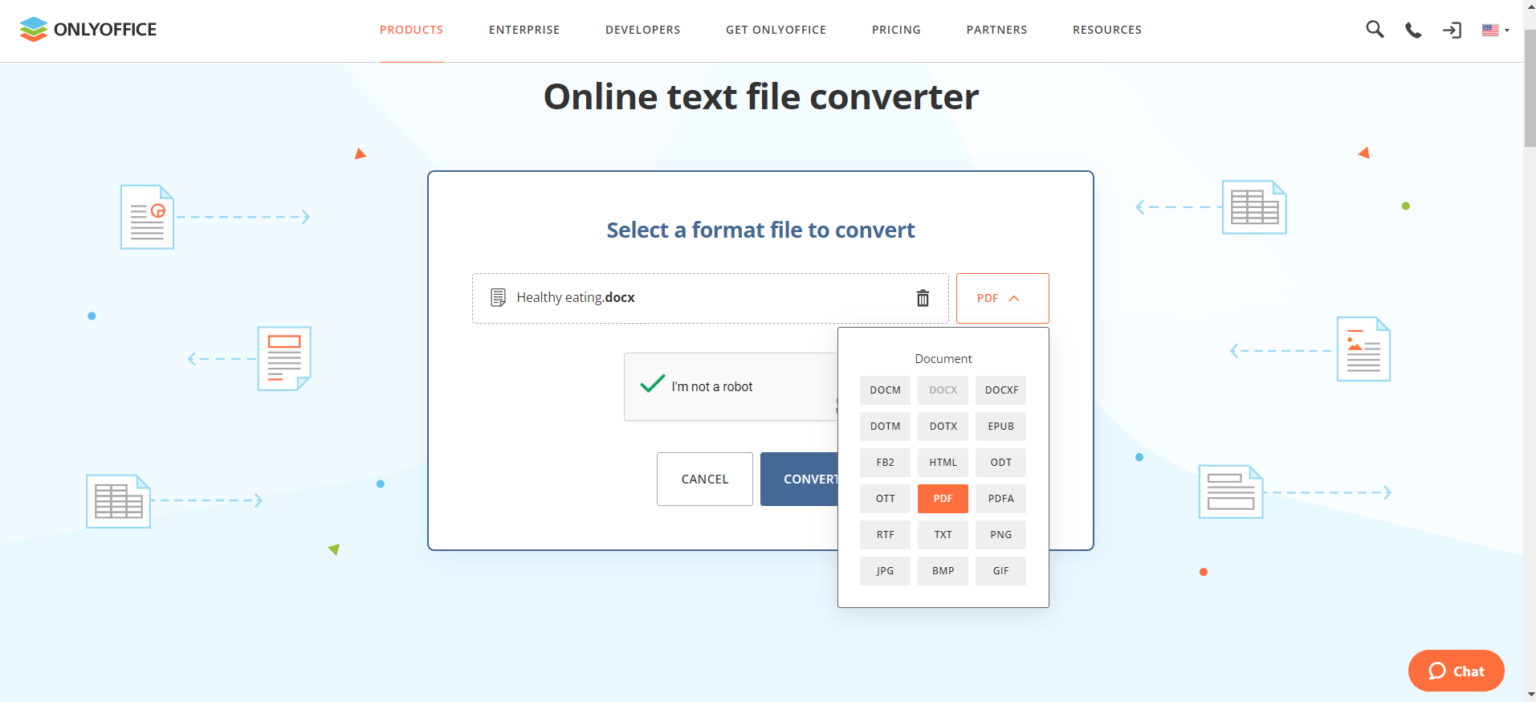Image resolution: width=1536 pixels, height=702 pixels.
Task: Delete Healthy eating.docx using the trash icon
Action: 922,297
